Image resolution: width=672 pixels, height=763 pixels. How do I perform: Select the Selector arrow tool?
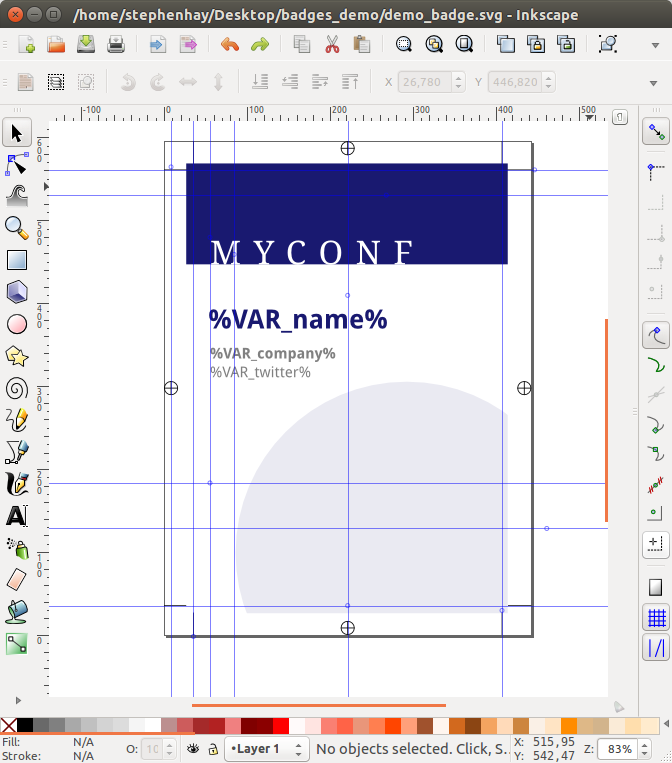[17, 132]
